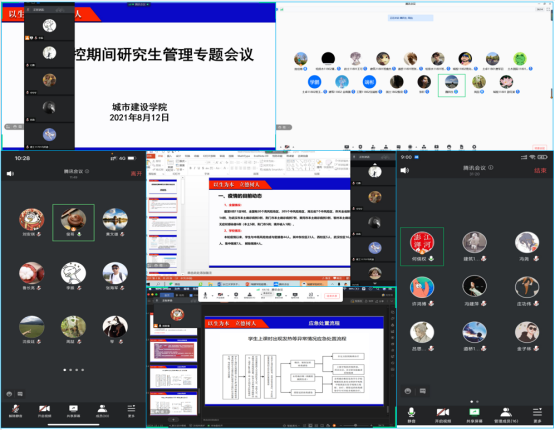Toggle speaker icon in the 9:00 phone header
Viewport: 555px width, 430px height.
pos(404,170)
